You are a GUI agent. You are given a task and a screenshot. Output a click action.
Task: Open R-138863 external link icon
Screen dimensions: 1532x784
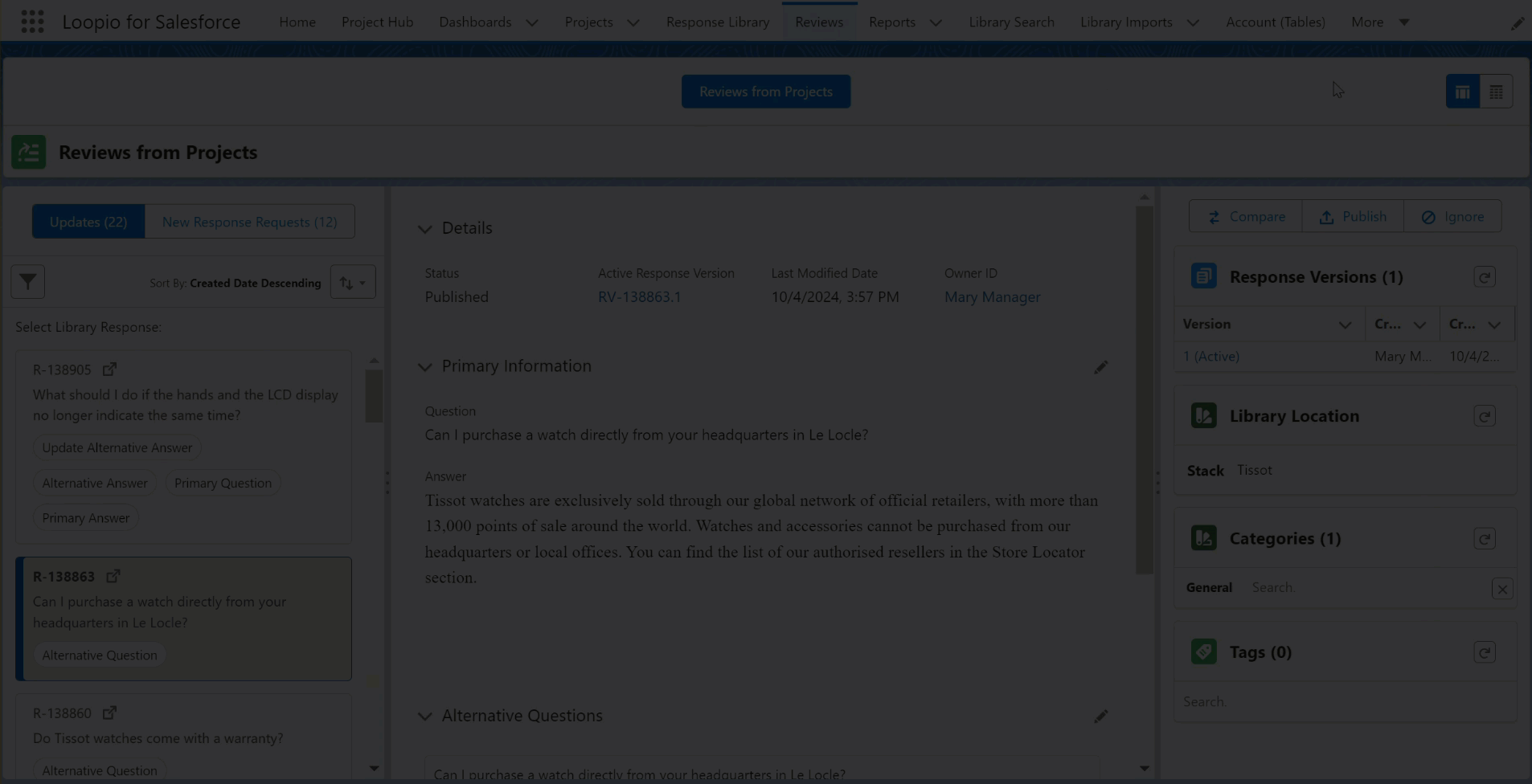[x=113, y=576]
